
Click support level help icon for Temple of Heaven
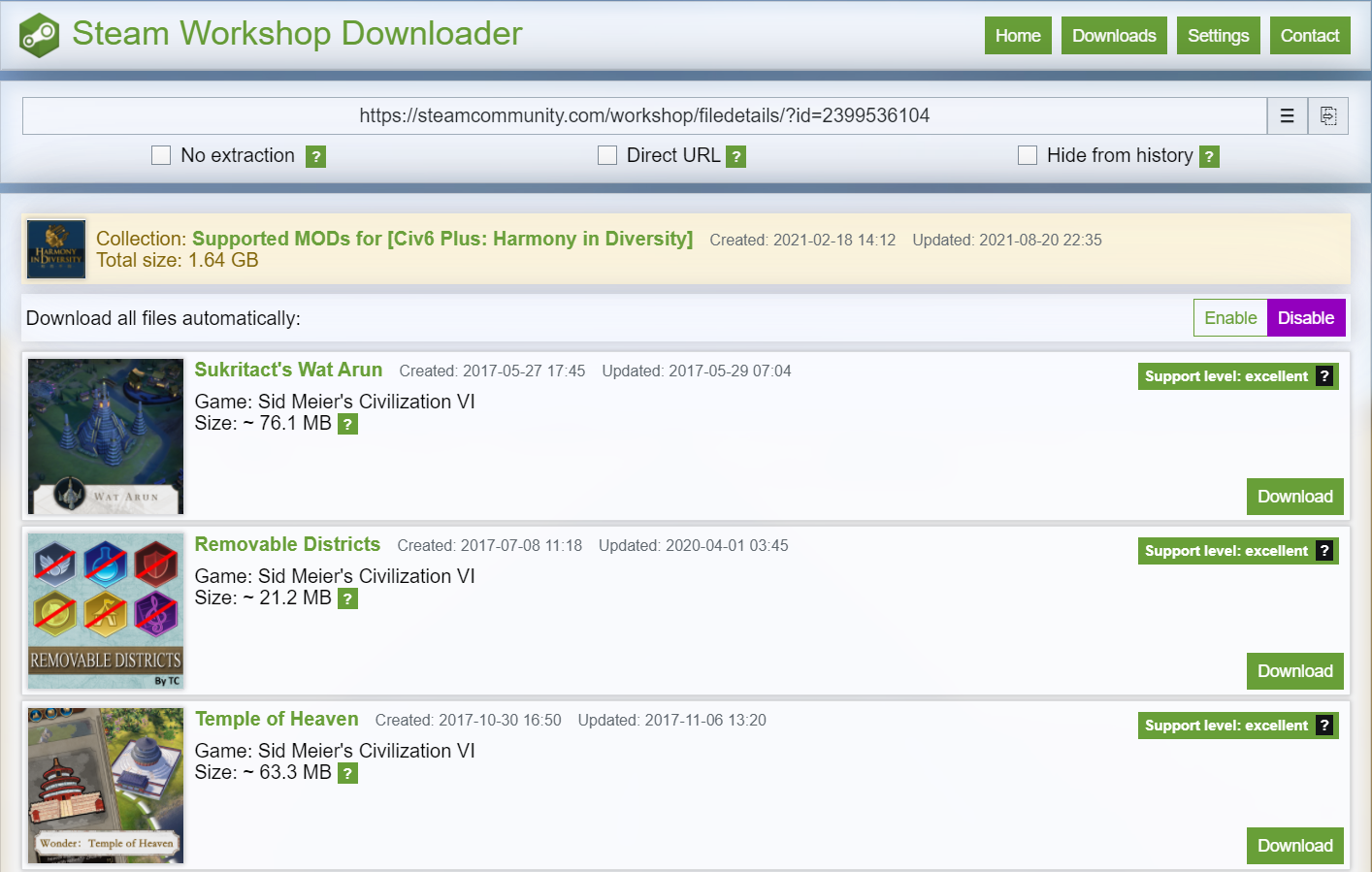(1324, 726)
